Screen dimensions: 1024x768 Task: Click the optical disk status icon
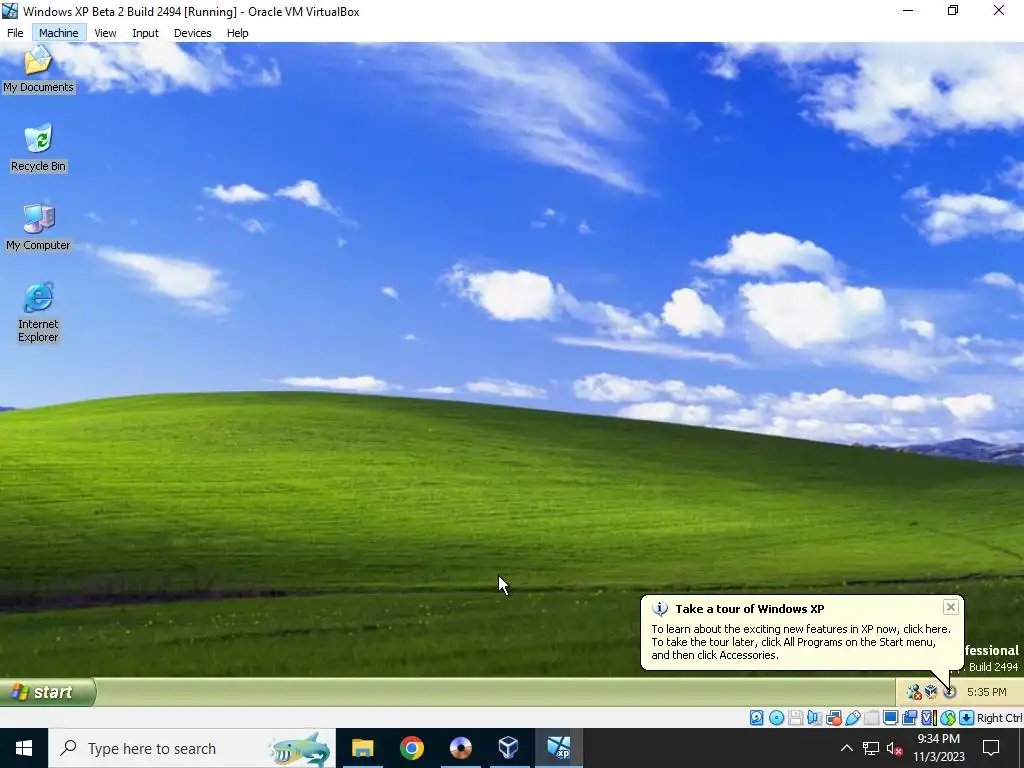coord(776,718)
